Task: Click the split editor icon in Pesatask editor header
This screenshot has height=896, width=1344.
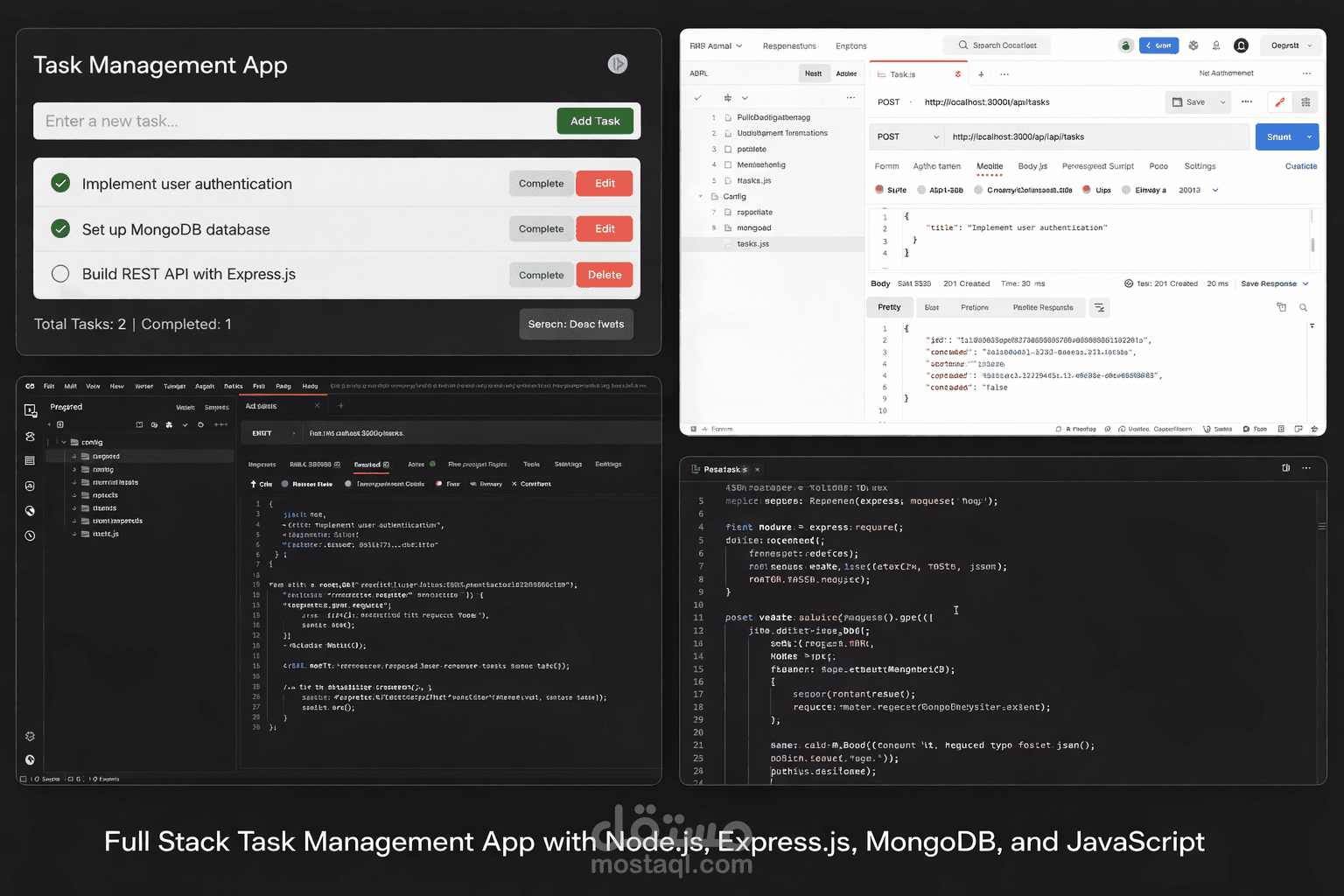Action: (1285, 468)
